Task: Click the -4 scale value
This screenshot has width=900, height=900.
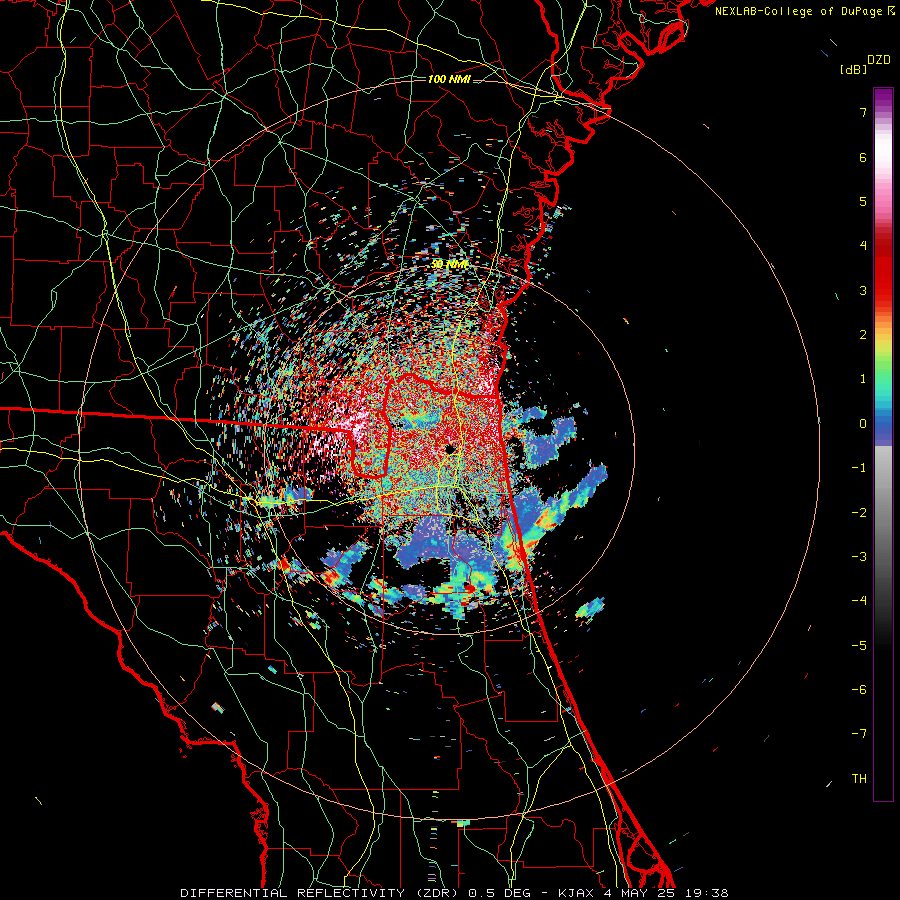Action: pos(859,601)
